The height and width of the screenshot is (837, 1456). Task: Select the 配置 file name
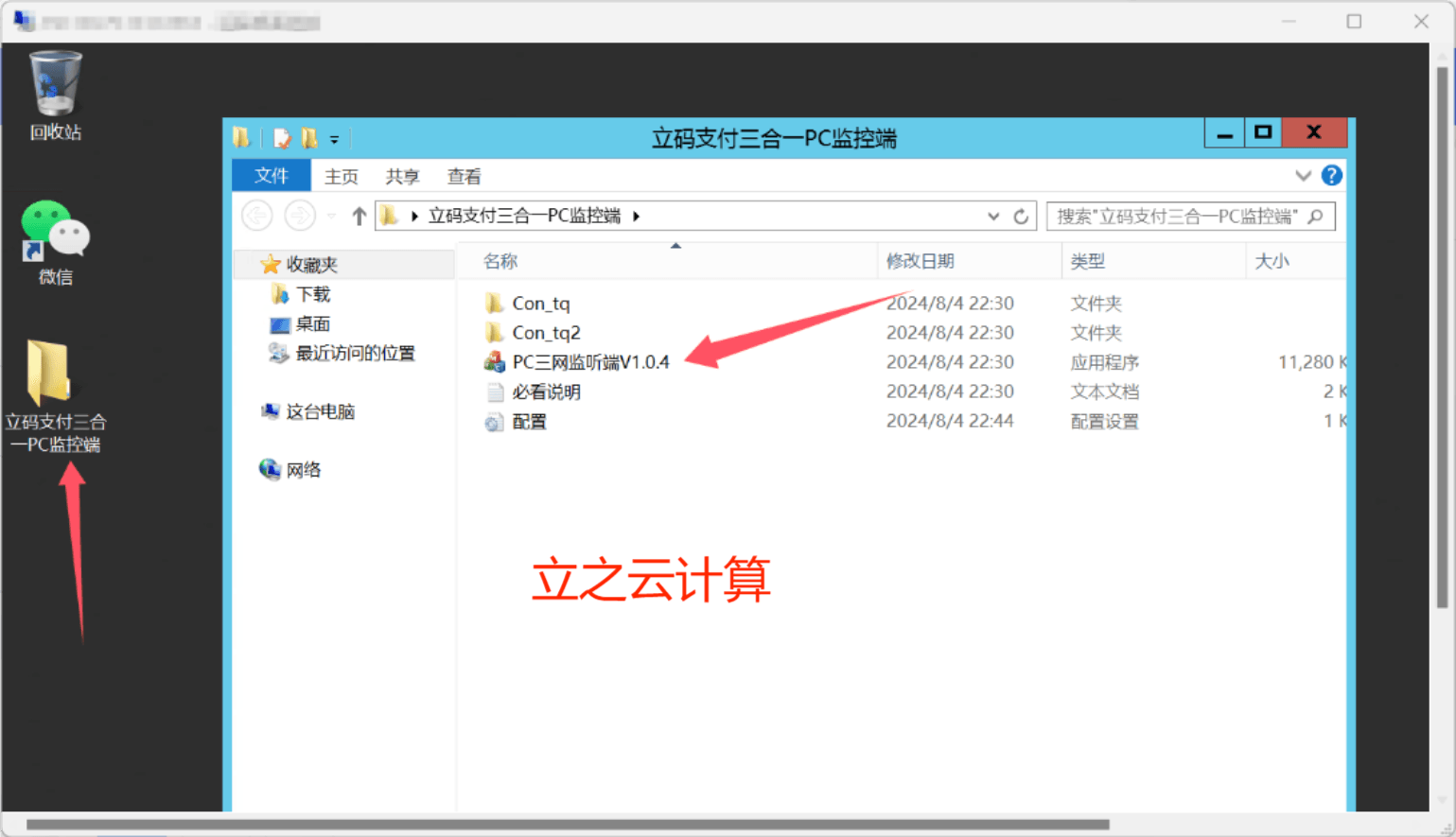(529, 422)
